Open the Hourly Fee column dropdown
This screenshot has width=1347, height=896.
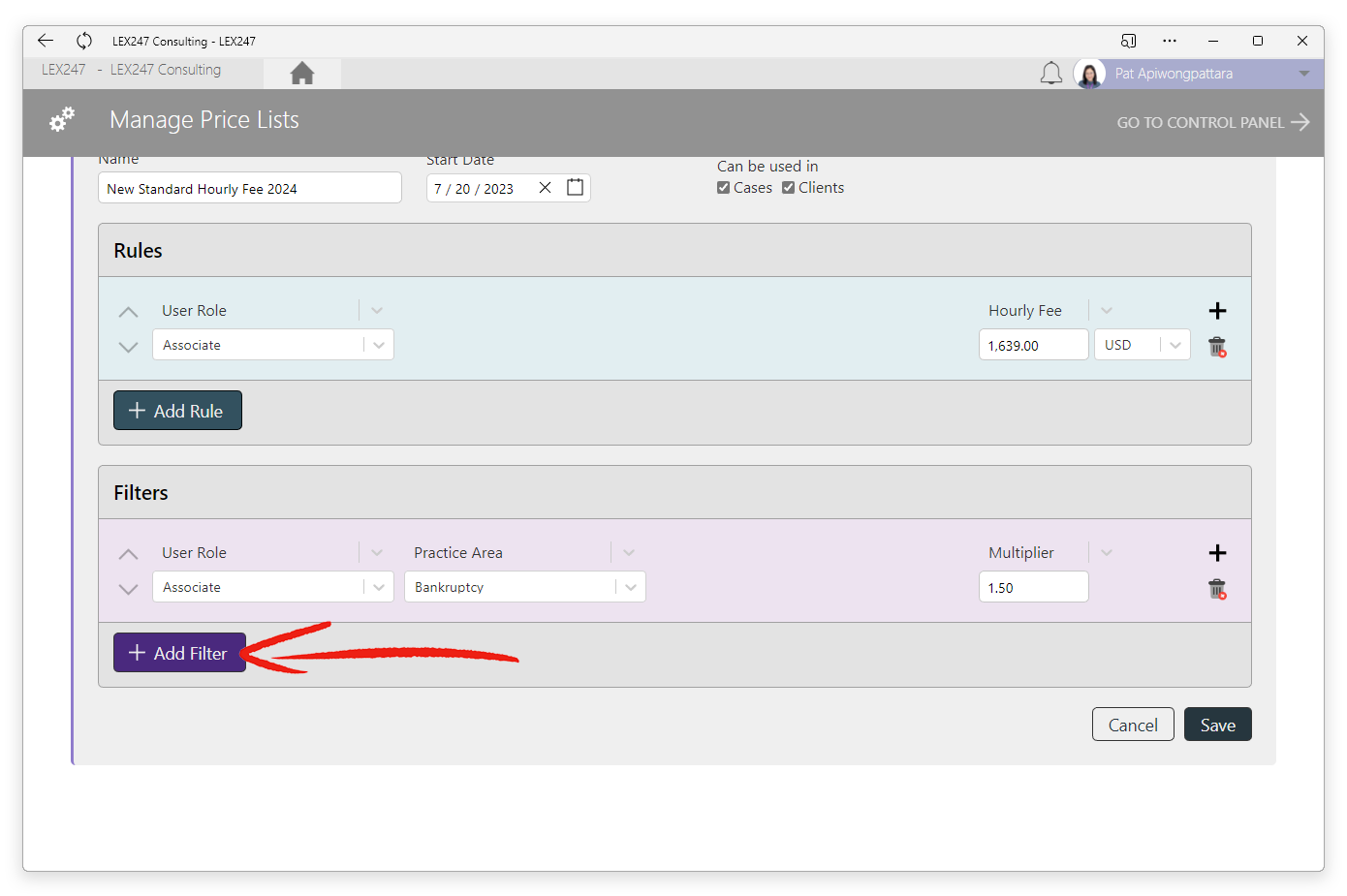(x=1107, y=310)
